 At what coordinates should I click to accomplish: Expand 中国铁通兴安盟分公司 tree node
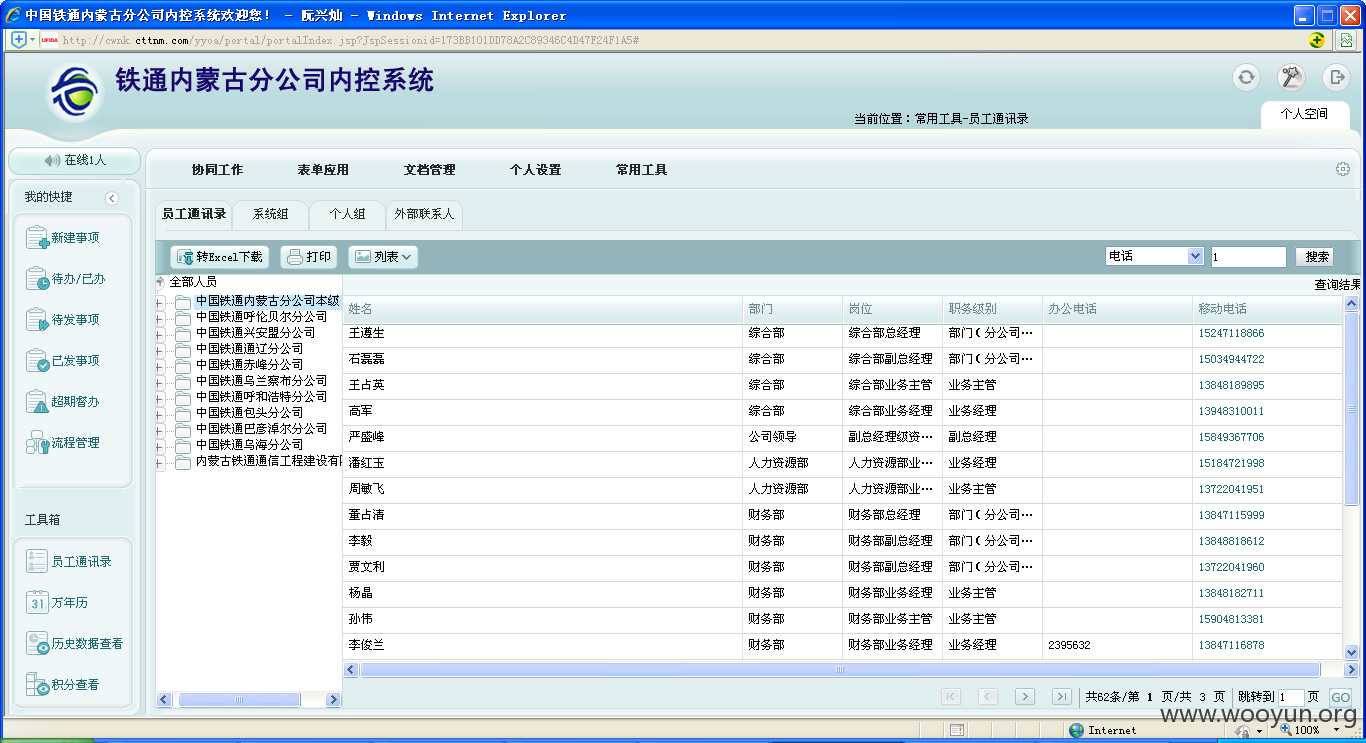pyautogui.click(x=160, y=333)
